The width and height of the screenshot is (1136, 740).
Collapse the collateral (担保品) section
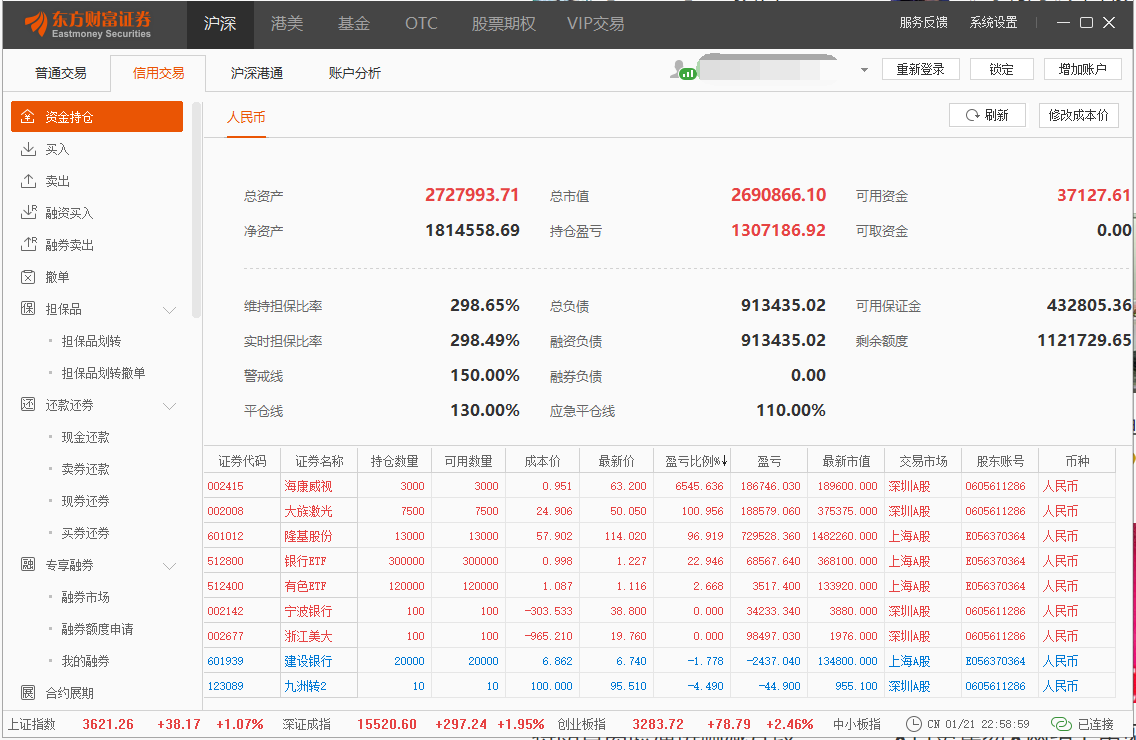(x=169, y=310)
